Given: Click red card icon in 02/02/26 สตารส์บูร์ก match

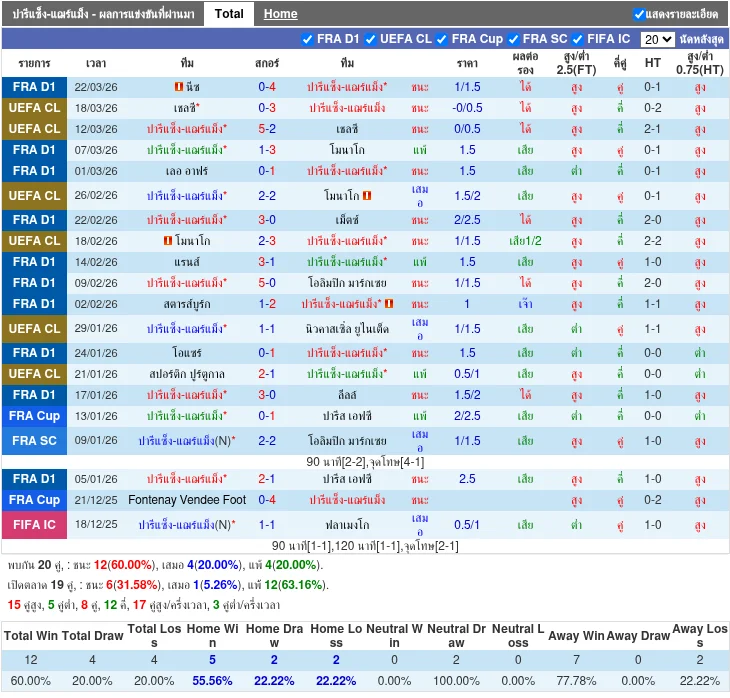Looking at the screenshot, I should pos(389,304).
